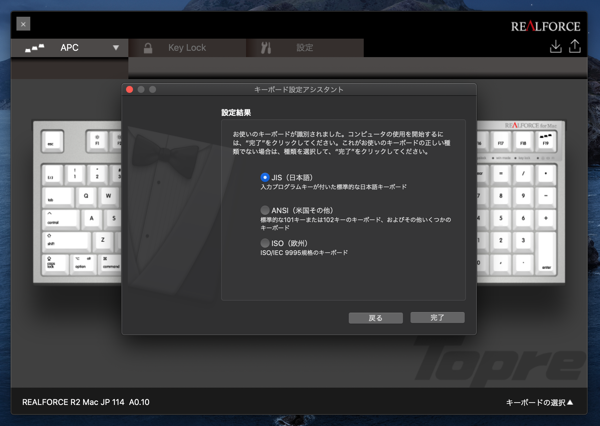600x426 pixels.
Task: Open the キーボードの選択 selector
Action: pyautogui.click(x=540, y=402)
